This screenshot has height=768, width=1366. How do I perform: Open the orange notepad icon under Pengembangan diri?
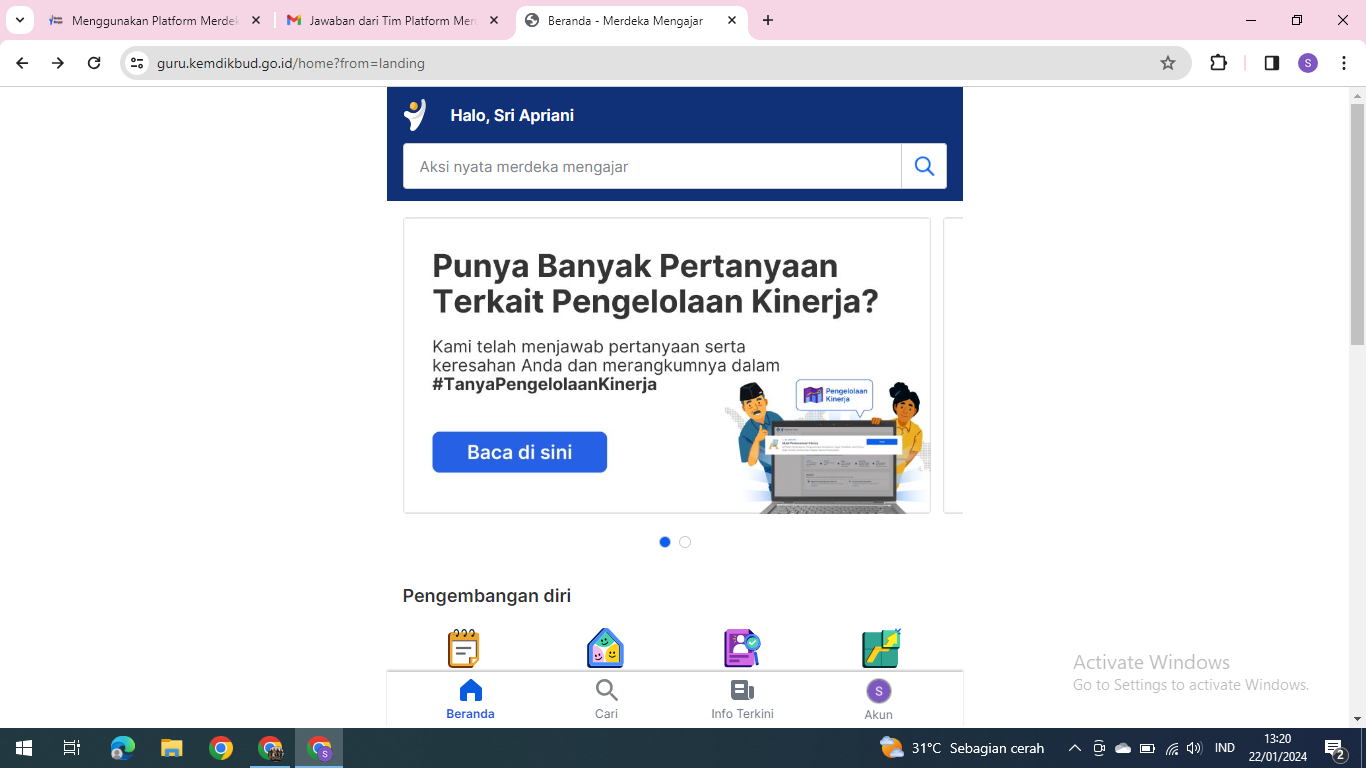[x=463, y=648]
